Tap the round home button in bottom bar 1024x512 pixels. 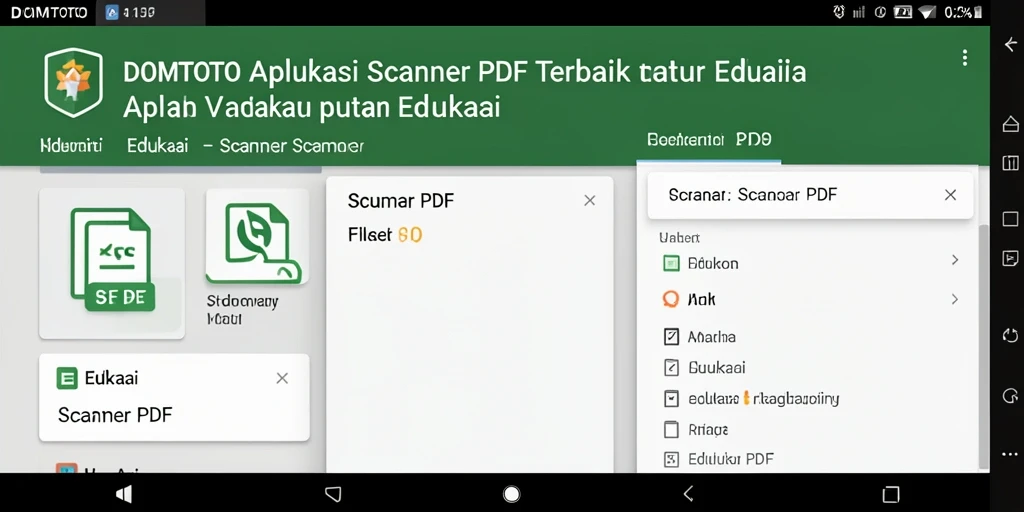coord(512,494)
